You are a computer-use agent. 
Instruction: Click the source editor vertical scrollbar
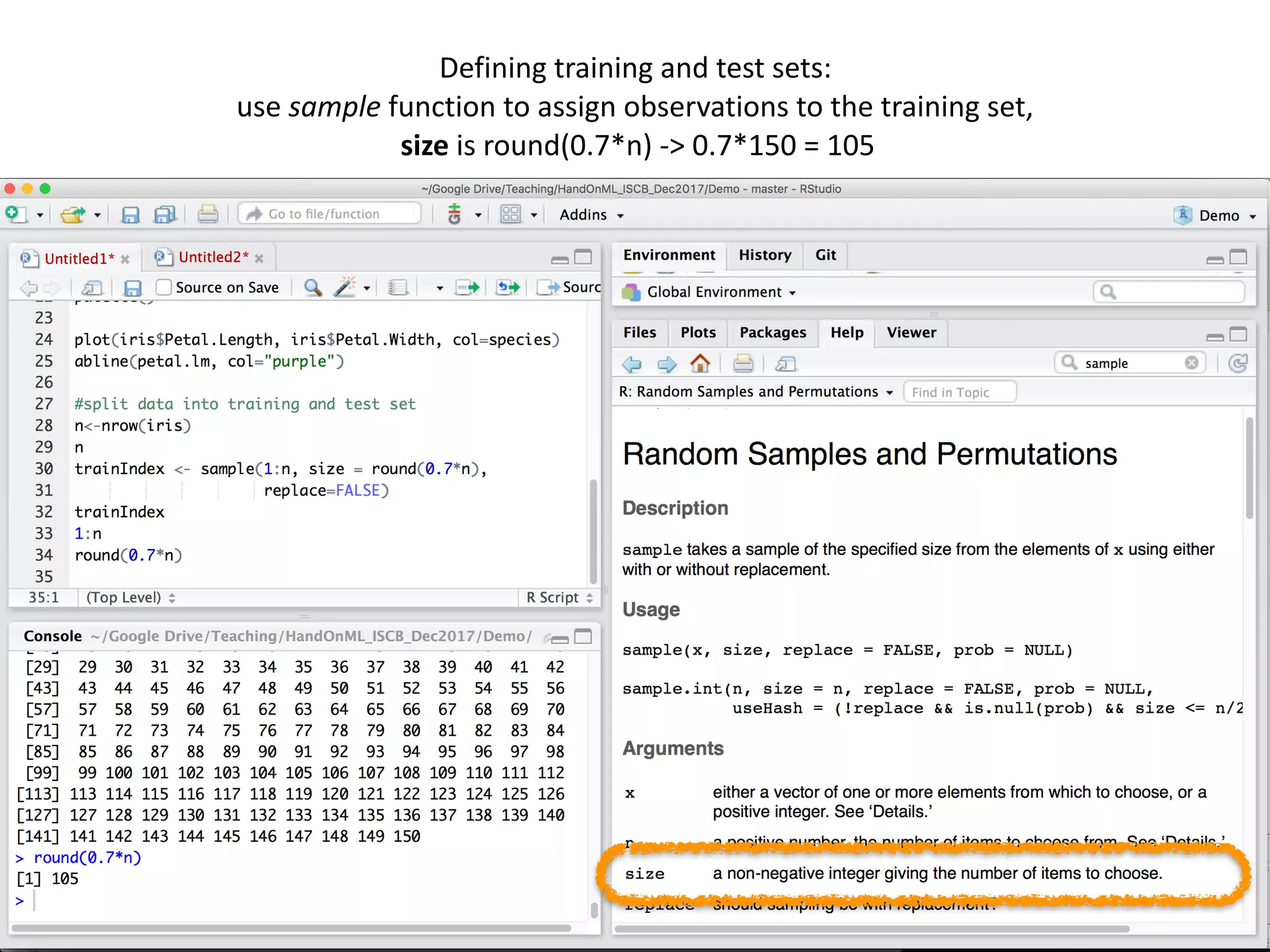coord(593,533)
